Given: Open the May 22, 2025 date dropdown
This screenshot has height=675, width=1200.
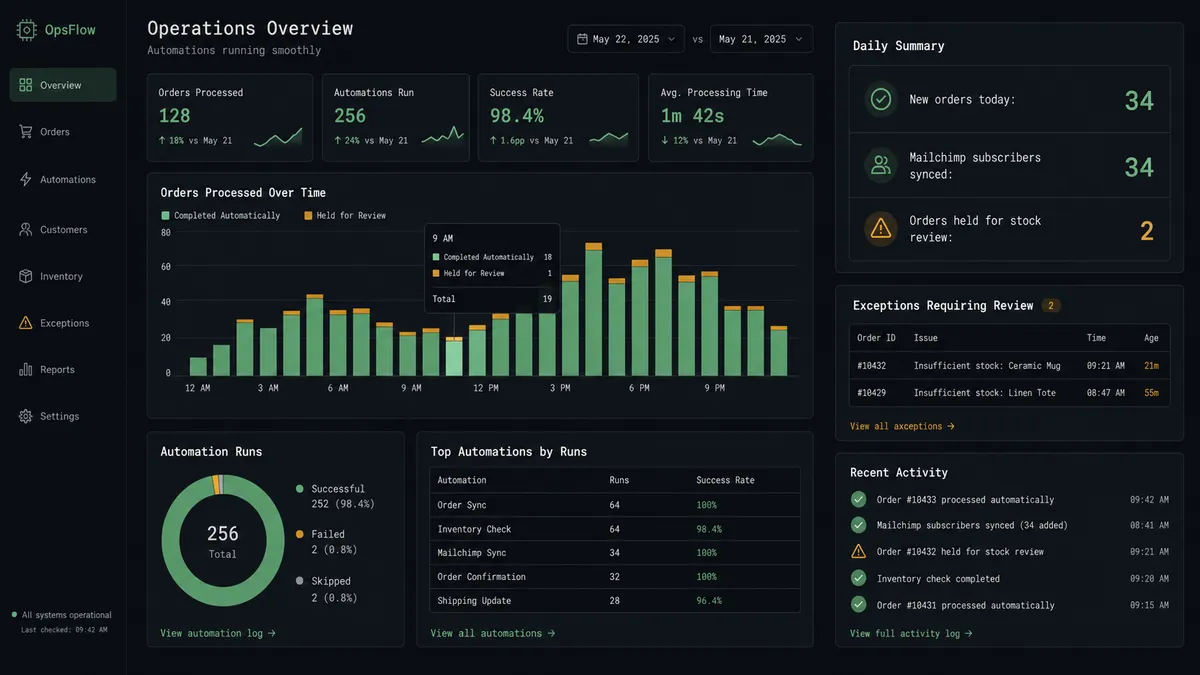Looking at the screenshot, I should tap(626, 39).
